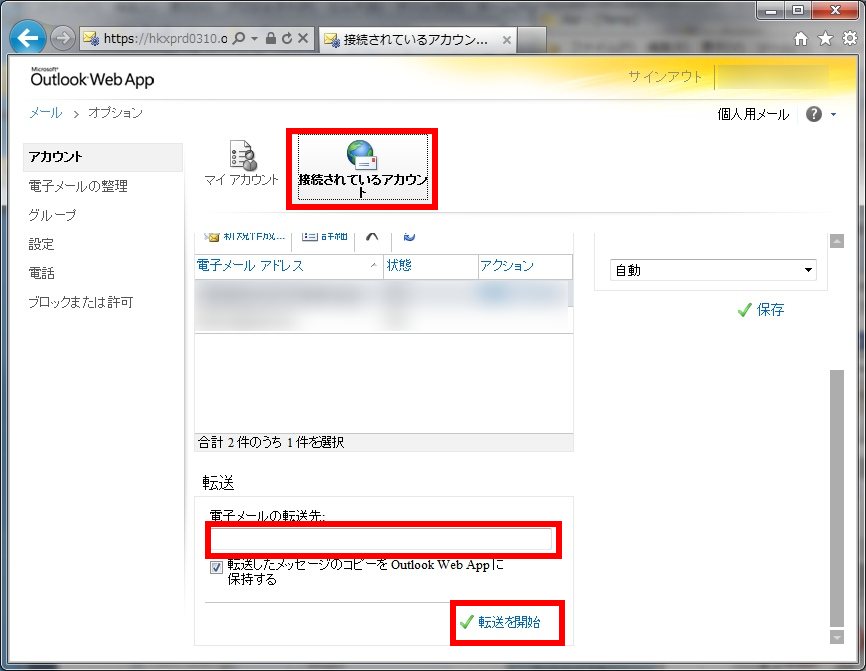Click the Outlook Web App logo
Screen dimensions: 866x671
(92, 78)
